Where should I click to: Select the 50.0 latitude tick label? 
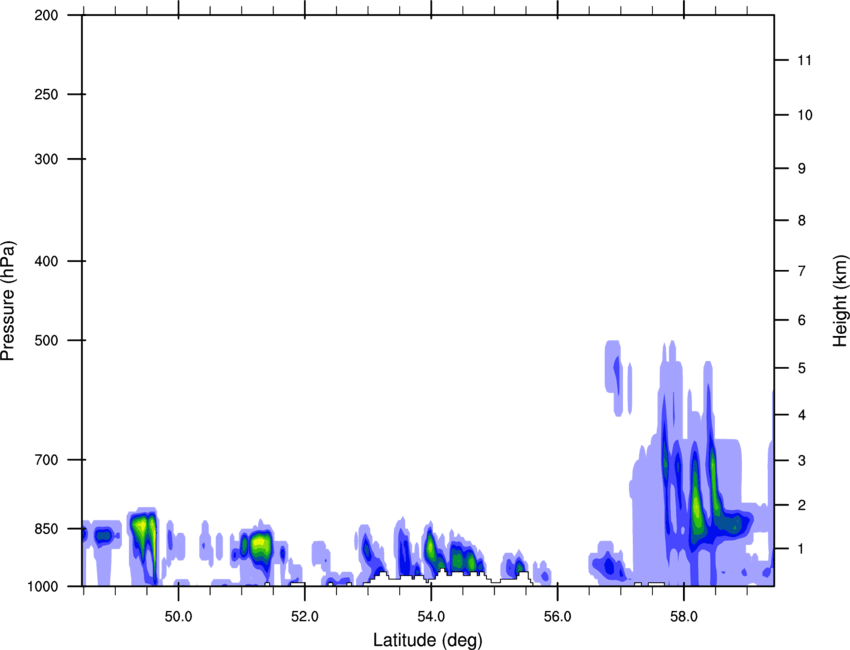pos(178,613)
